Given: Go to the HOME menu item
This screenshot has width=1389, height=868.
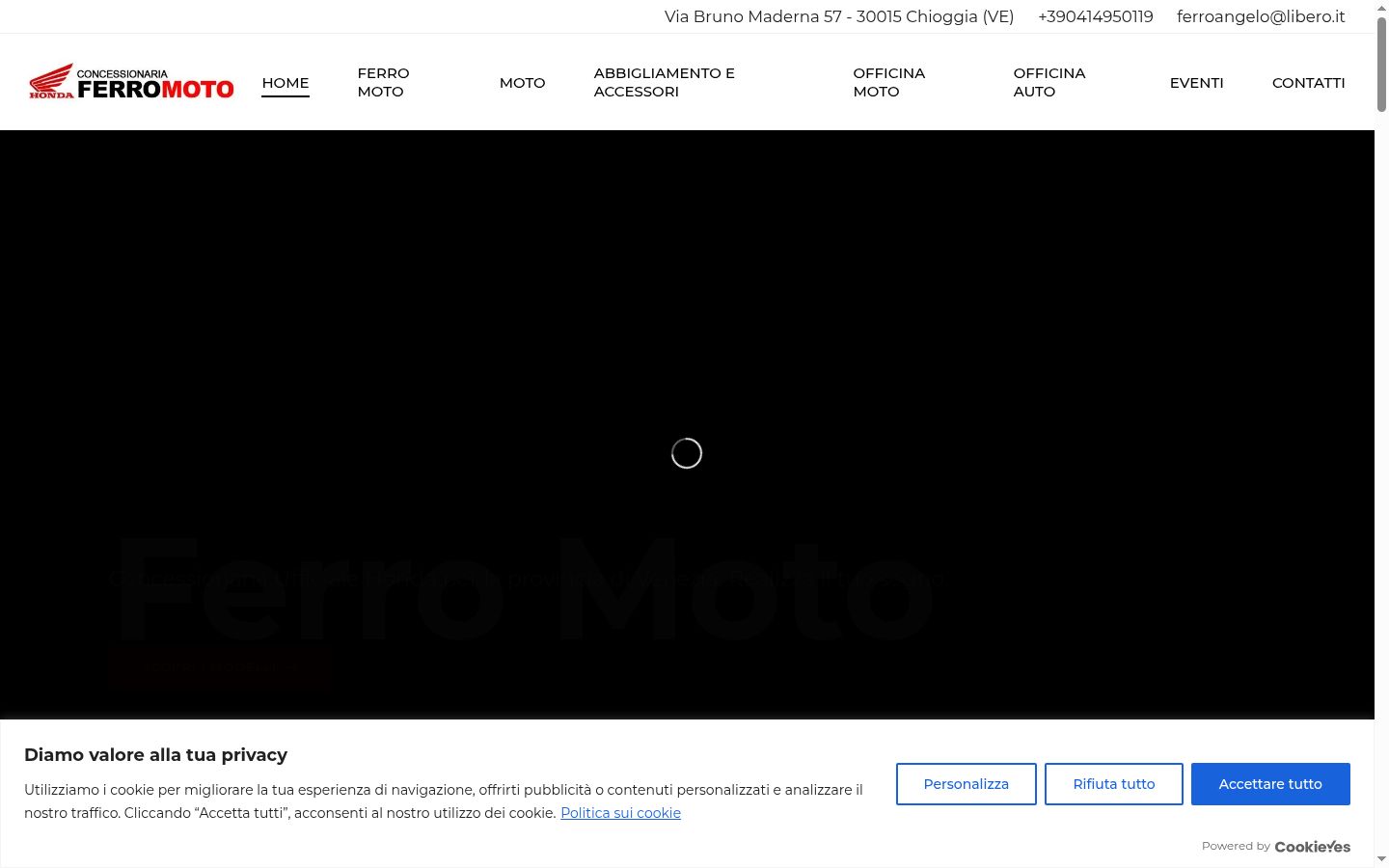Looking at the screenshot, I should pyautogui.click(x=286, y=83).
